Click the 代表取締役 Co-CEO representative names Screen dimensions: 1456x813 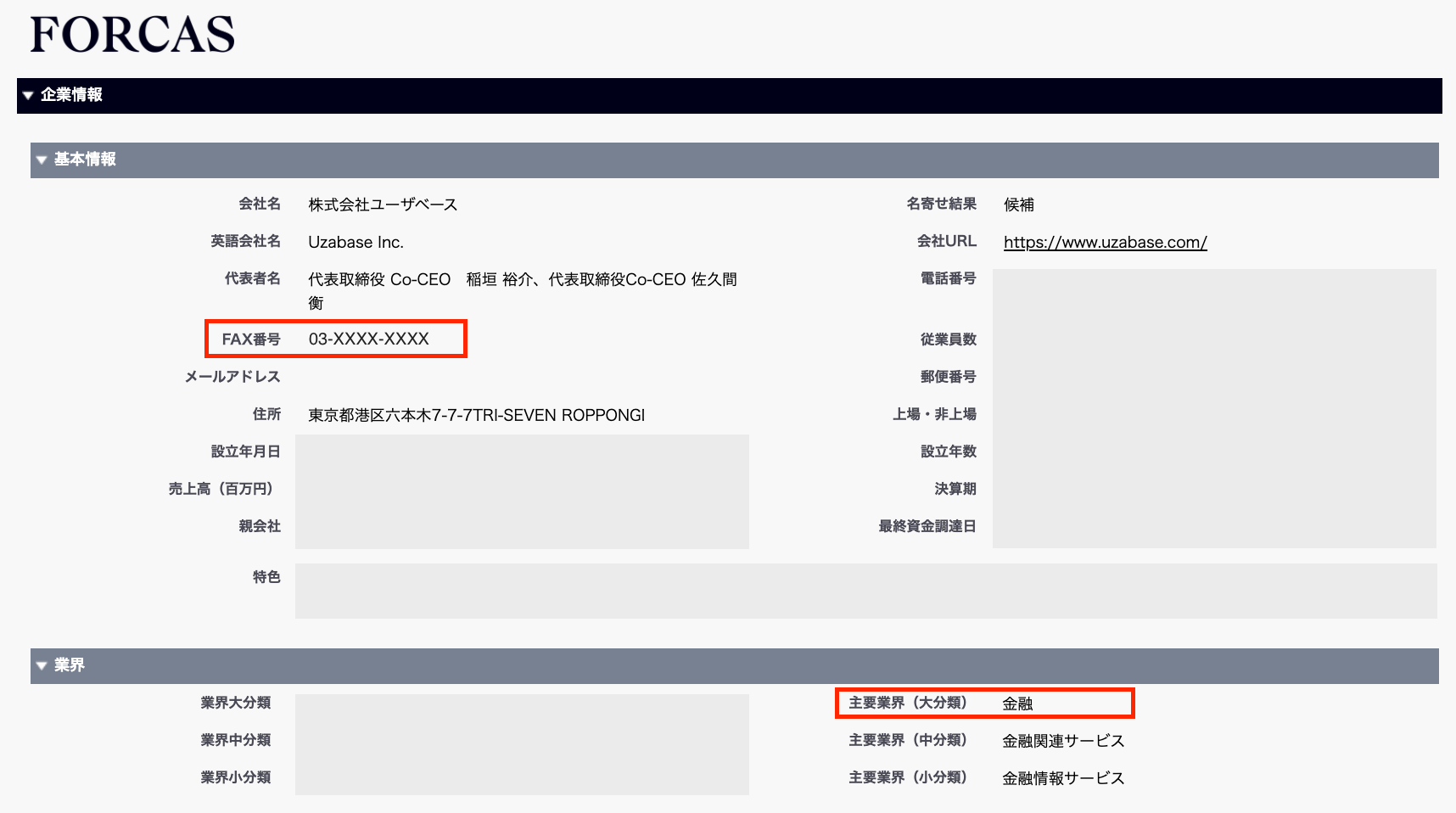point(522,280)
